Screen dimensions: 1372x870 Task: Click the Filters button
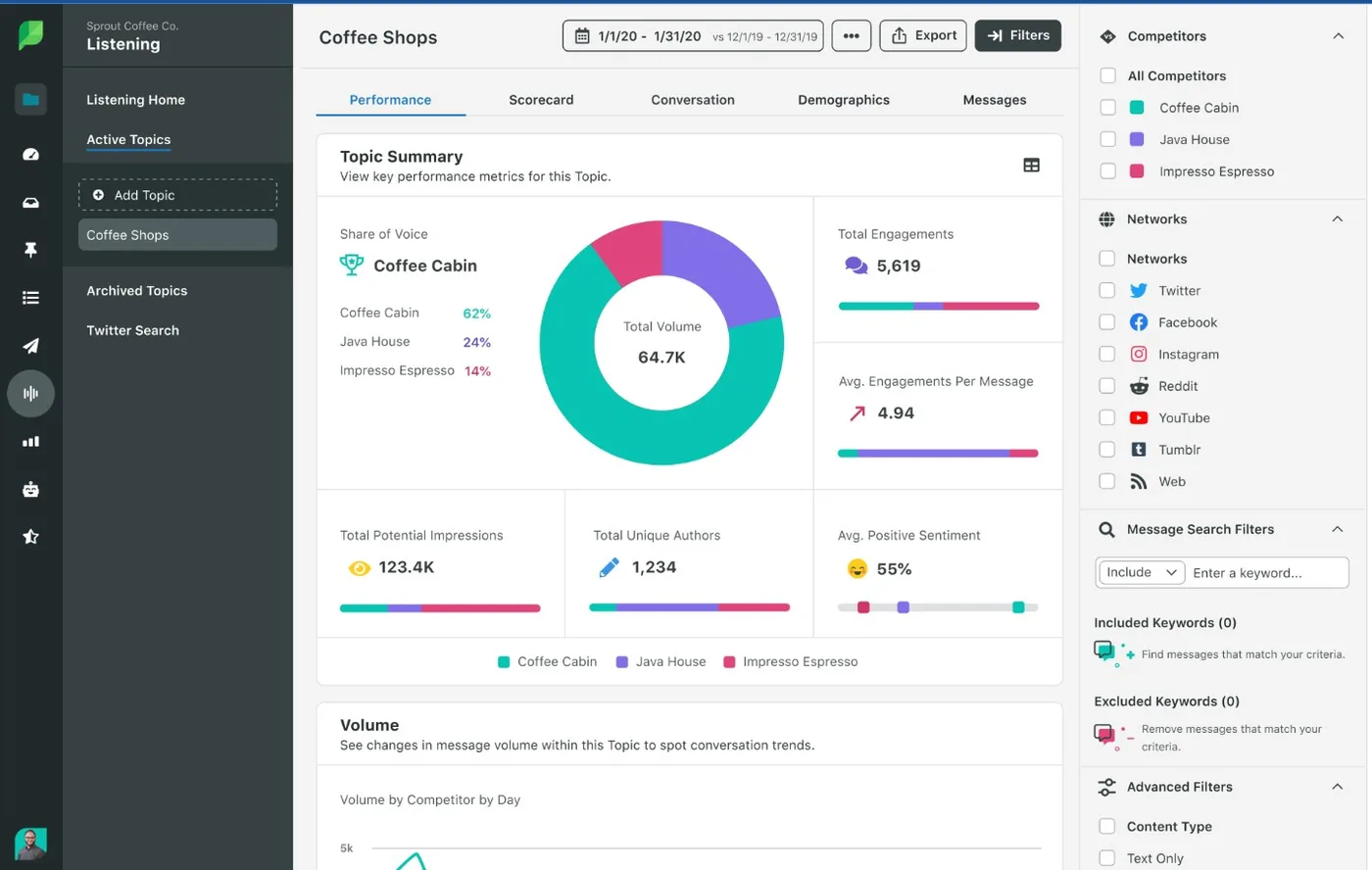pos(1017,35)
